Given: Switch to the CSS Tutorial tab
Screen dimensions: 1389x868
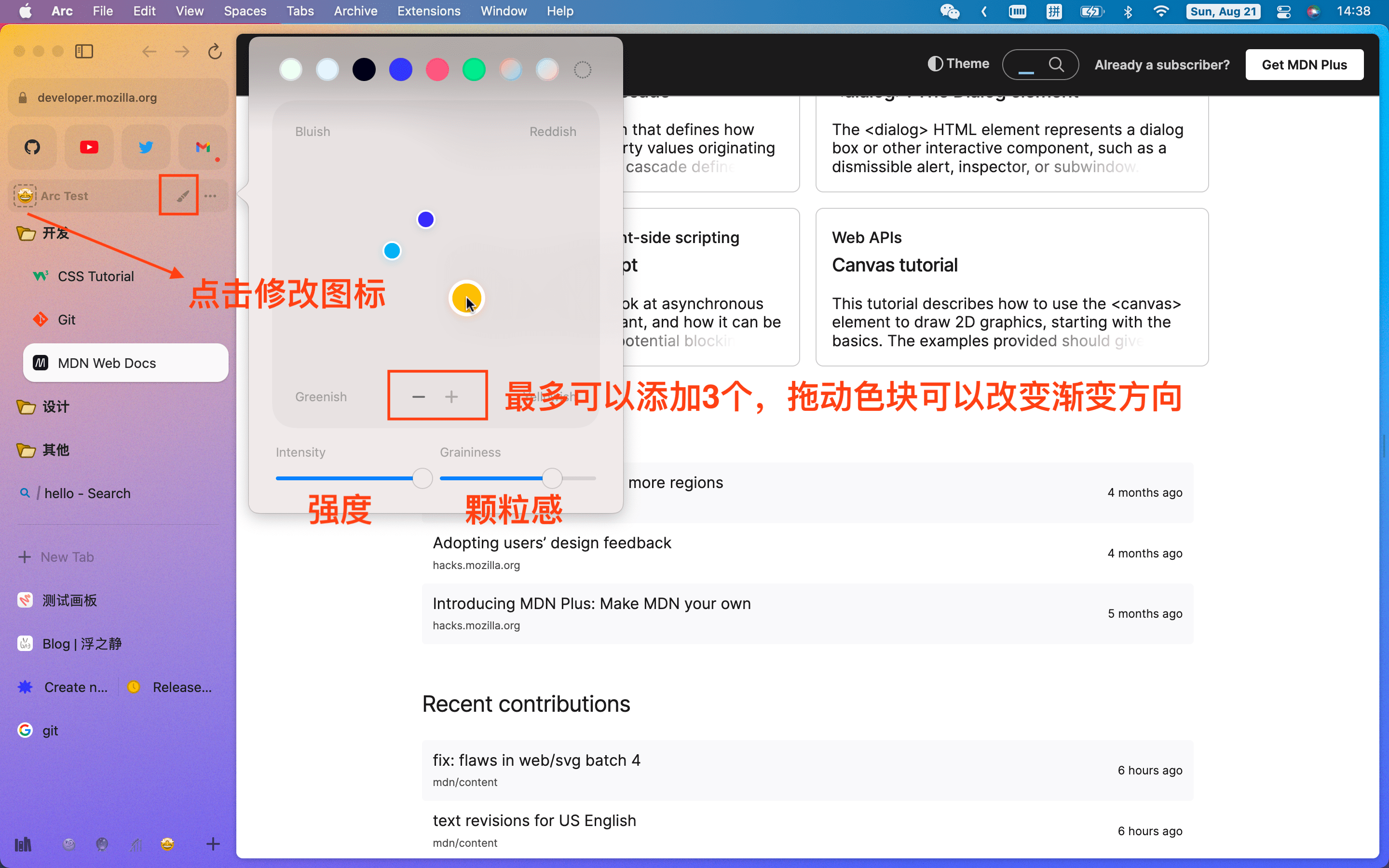Looking at the screenshot, I should coord(96,277).
